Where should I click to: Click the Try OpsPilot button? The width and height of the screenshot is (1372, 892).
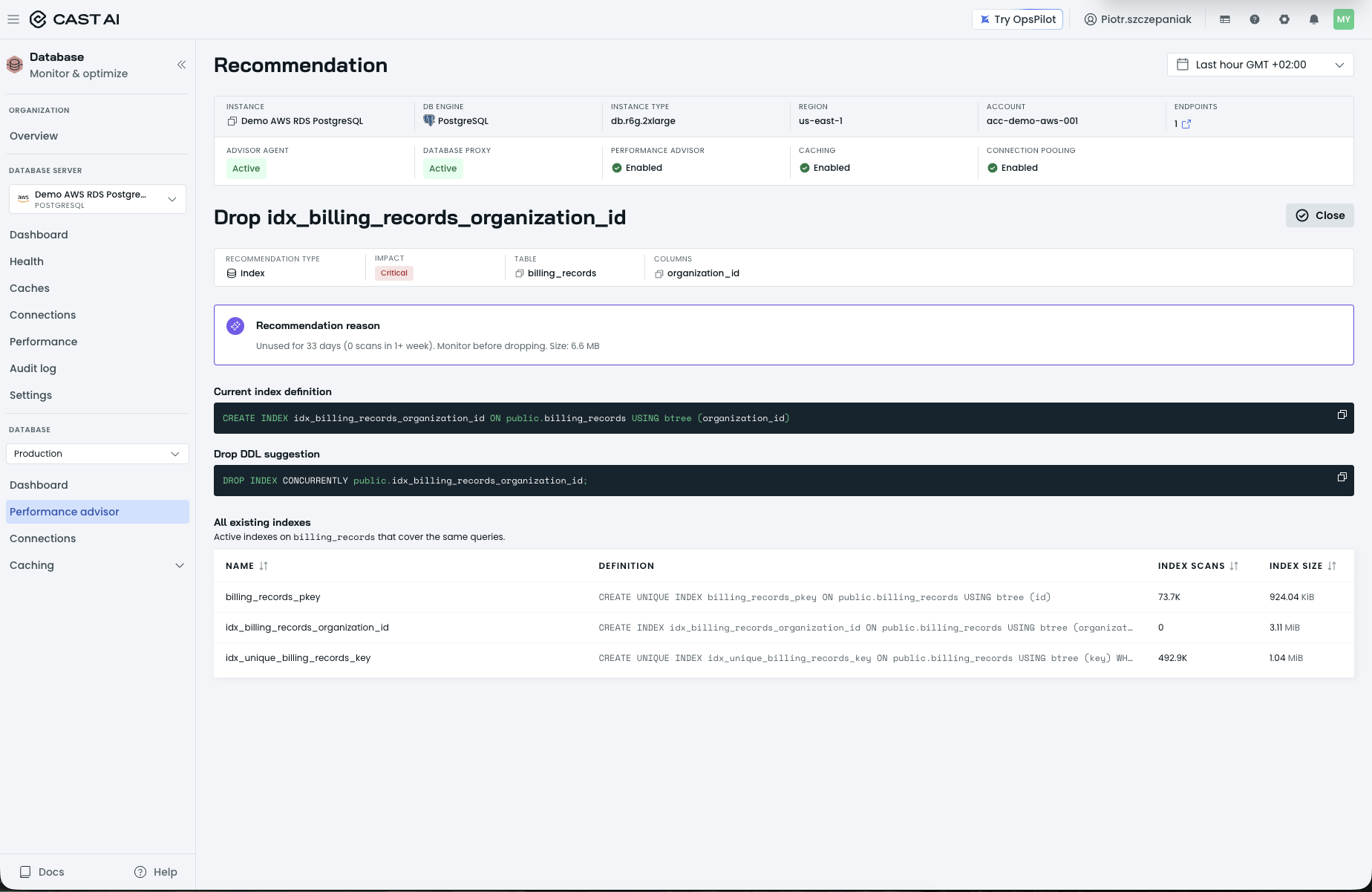point(1017,19)
